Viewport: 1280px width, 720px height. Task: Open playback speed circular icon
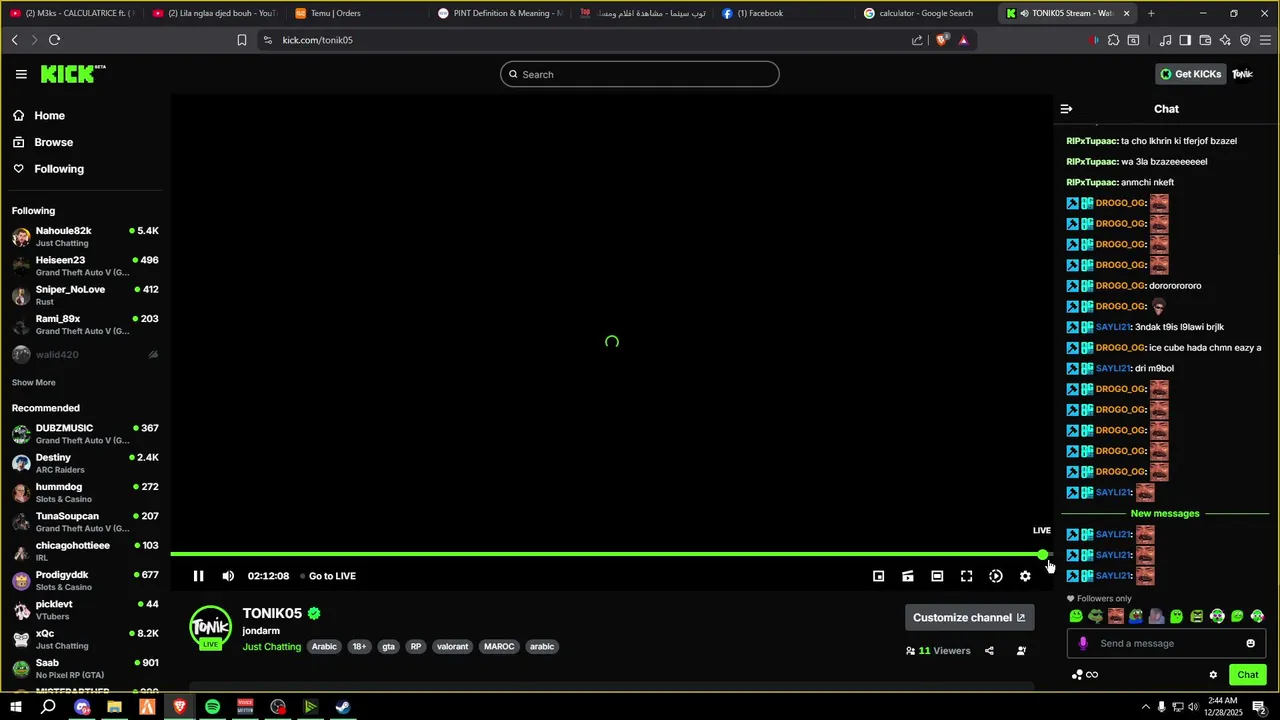click(996, 576)
